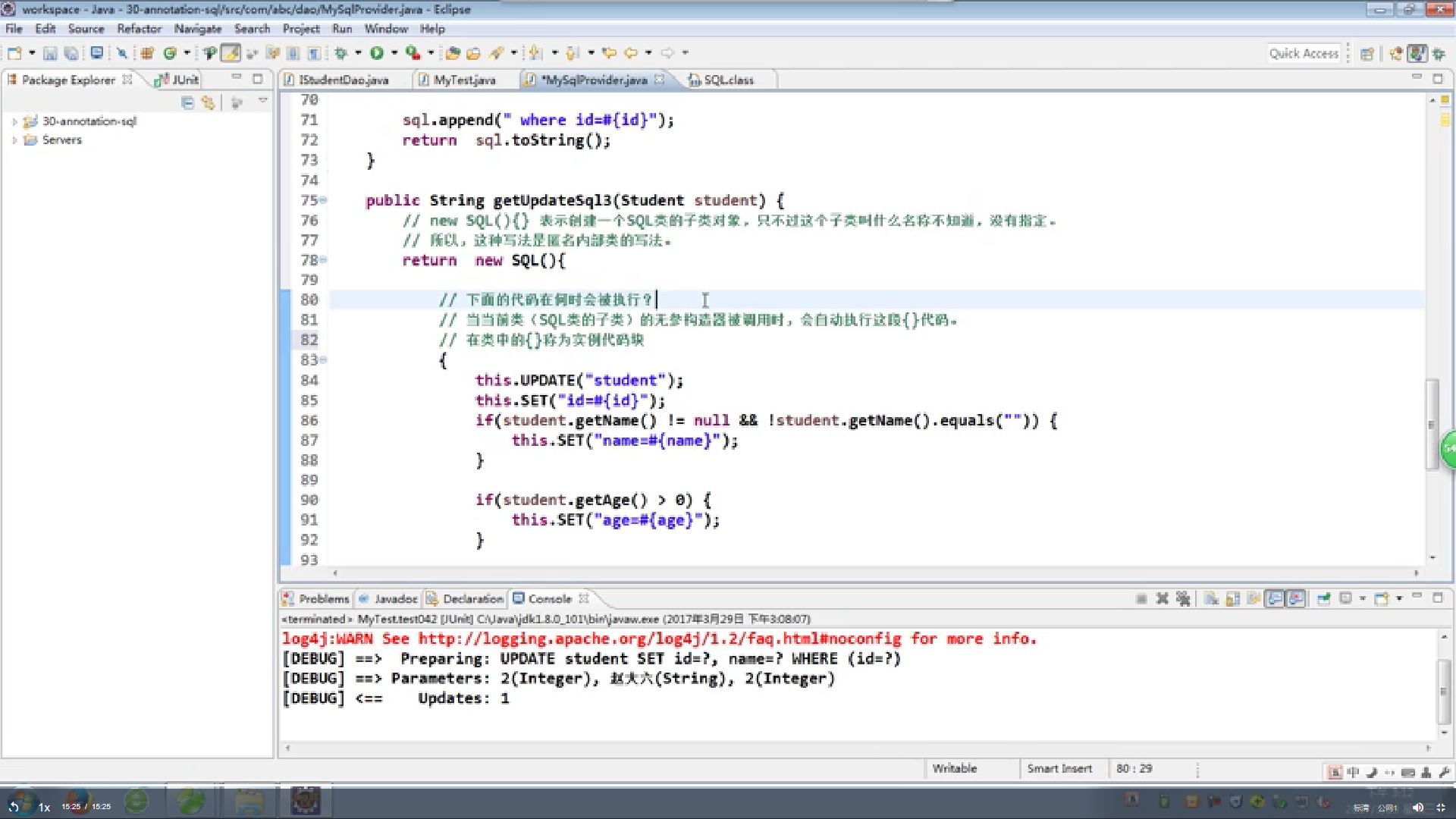
Task: Click the Console Remove Launch X icon
Action: [x=1162, y=599]
